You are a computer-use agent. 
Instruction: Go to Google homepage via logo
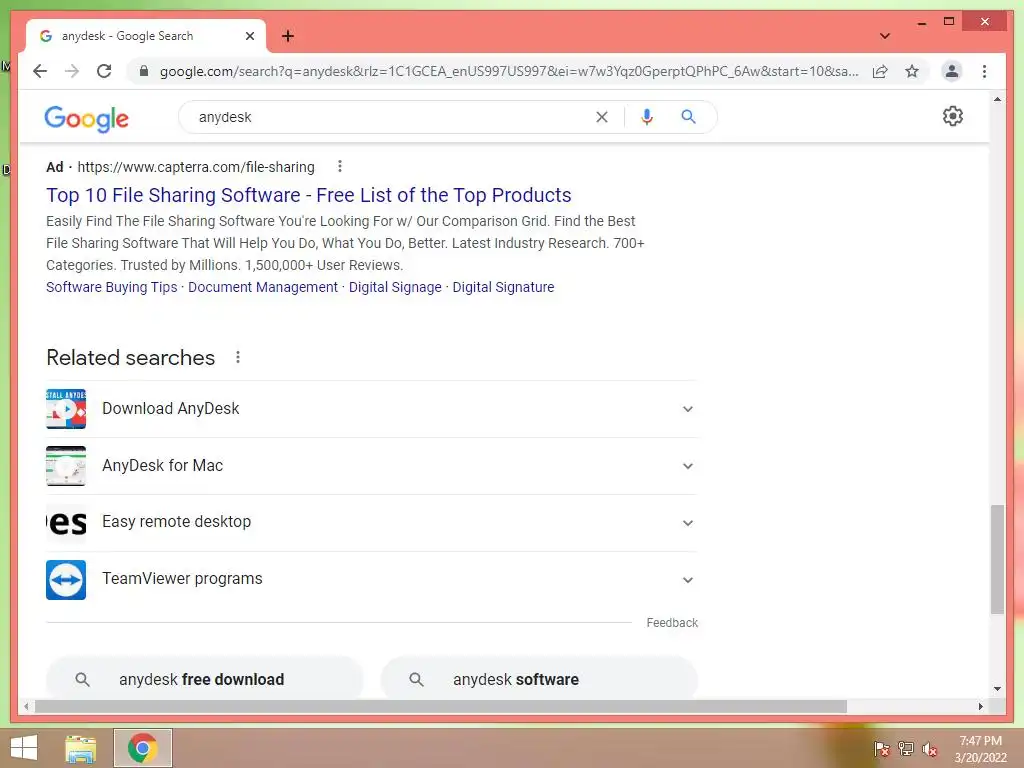point(86,118)
